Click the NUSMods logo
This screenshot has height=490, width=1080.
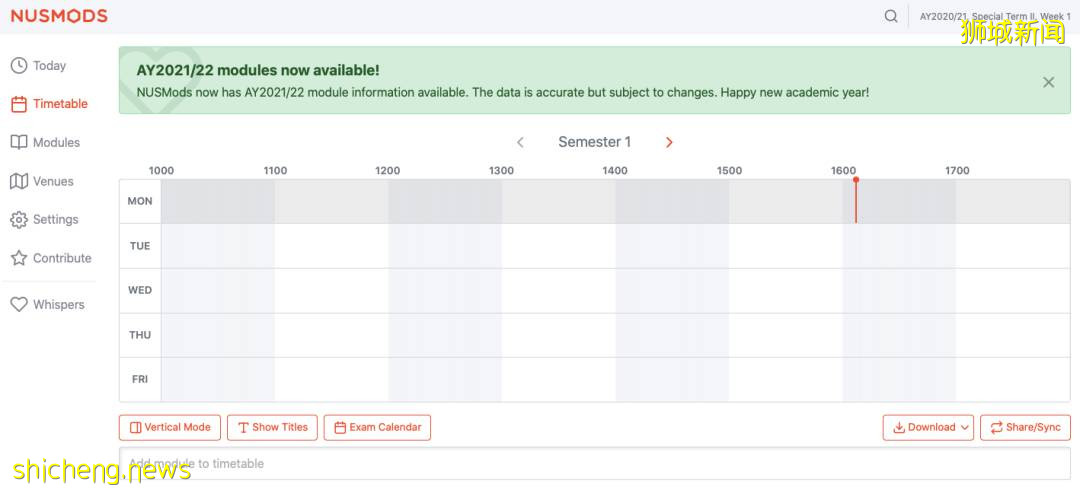tap(59, 16)
